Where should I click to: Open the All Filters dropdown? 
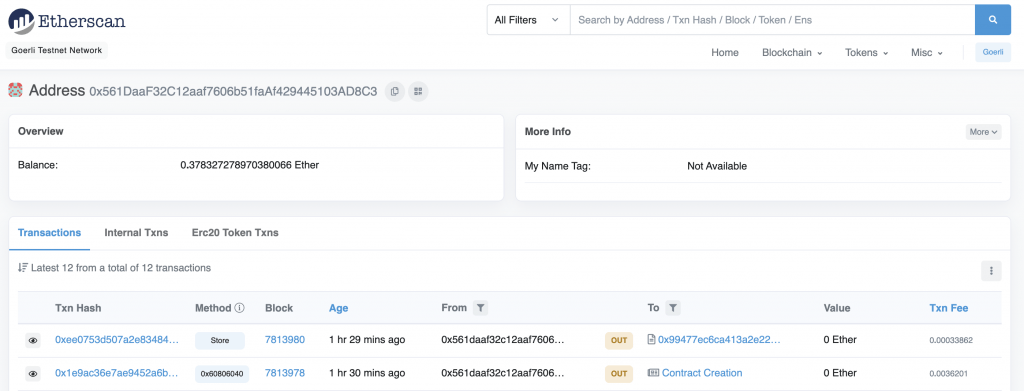click(x=528, y=20)
